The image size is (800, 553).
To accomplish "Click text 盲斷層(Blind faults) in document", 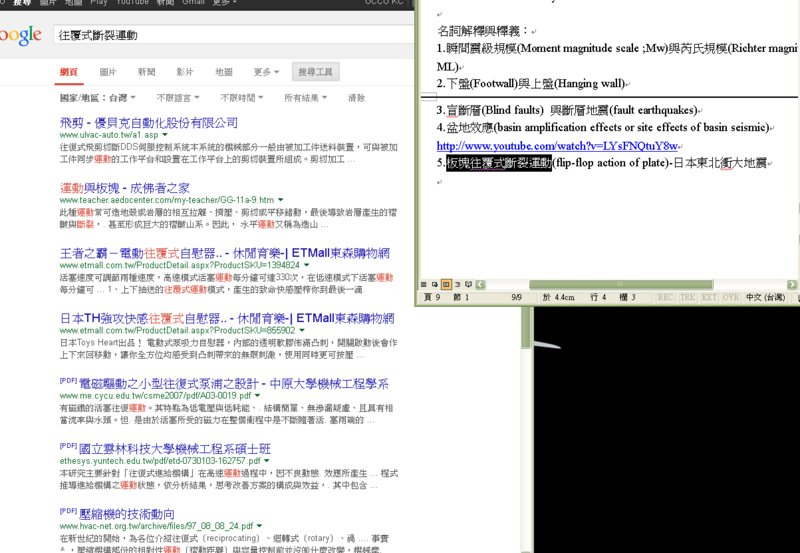I will pos(495,110).
